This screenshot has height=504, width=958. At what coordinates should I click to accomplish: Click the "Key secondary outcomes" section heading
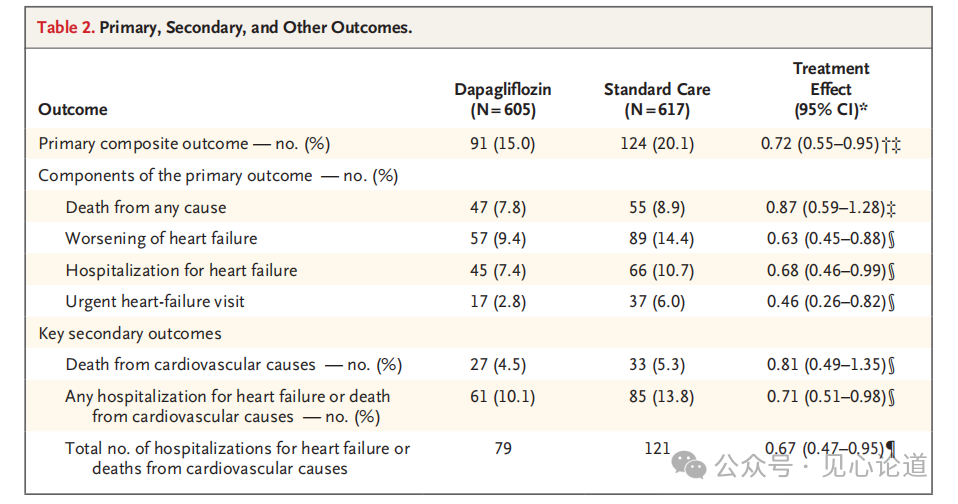(x=130, y=333)
